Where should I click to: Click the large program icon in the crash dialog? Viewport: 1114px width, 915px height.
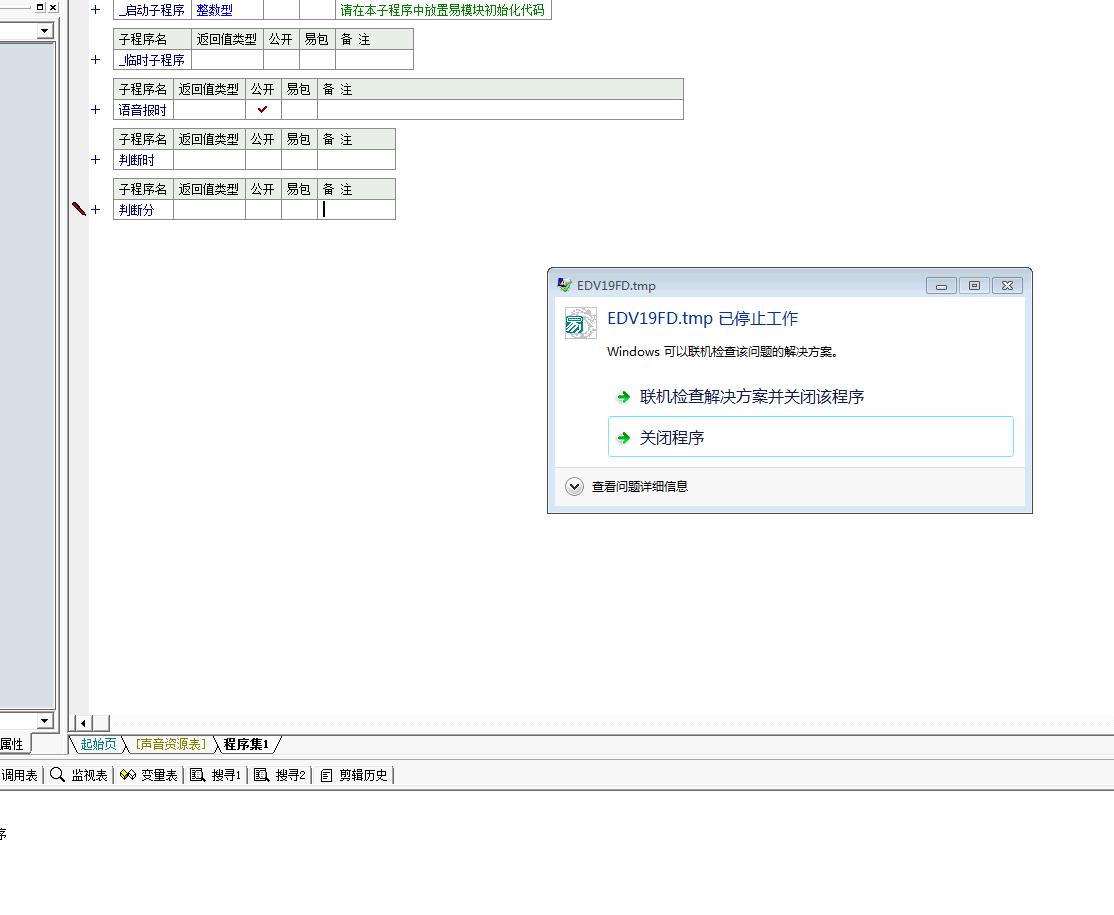(x=580, y=323)
